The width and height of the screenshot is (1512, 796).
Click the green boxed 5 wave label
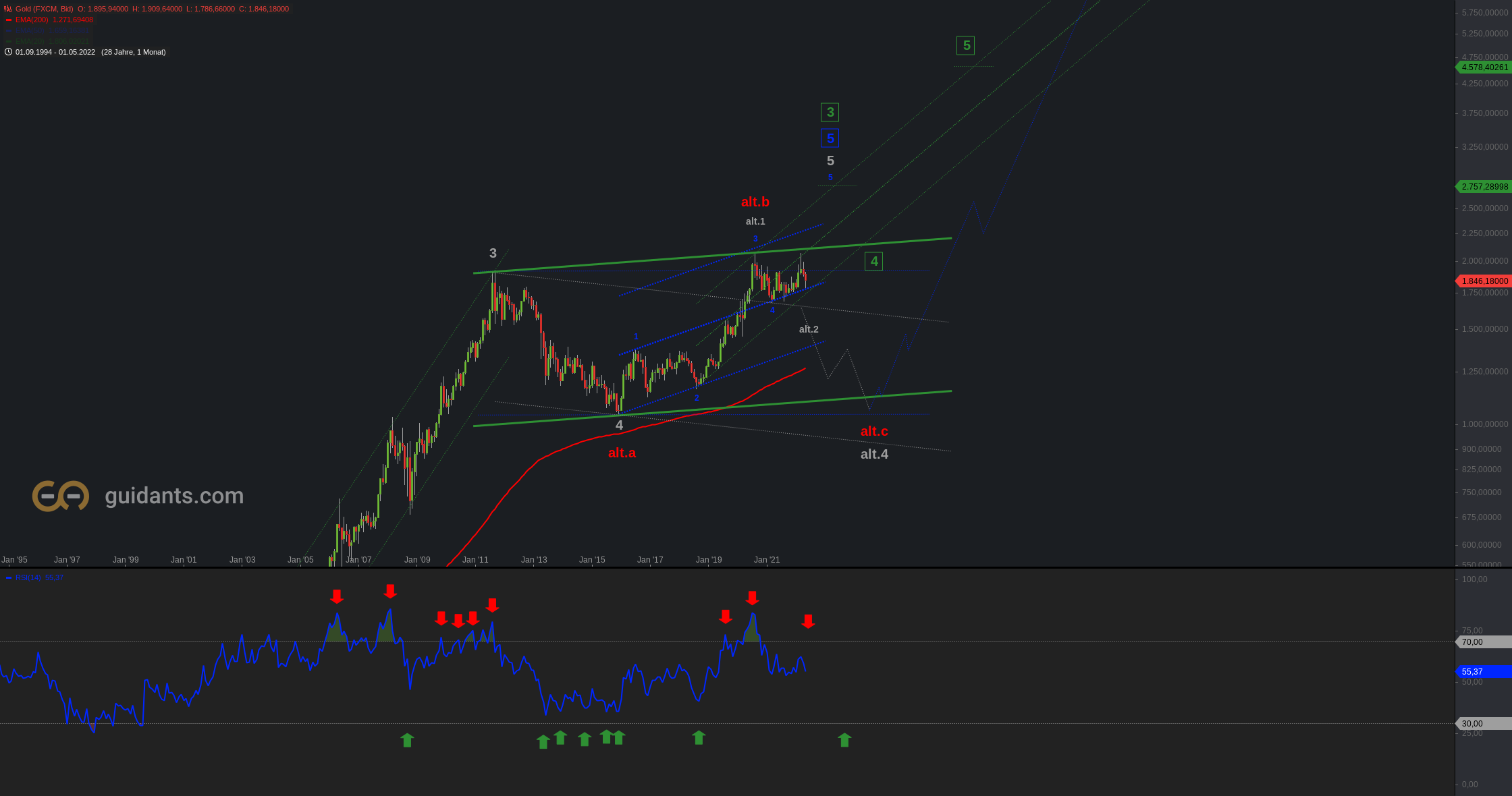coord(966,46)
